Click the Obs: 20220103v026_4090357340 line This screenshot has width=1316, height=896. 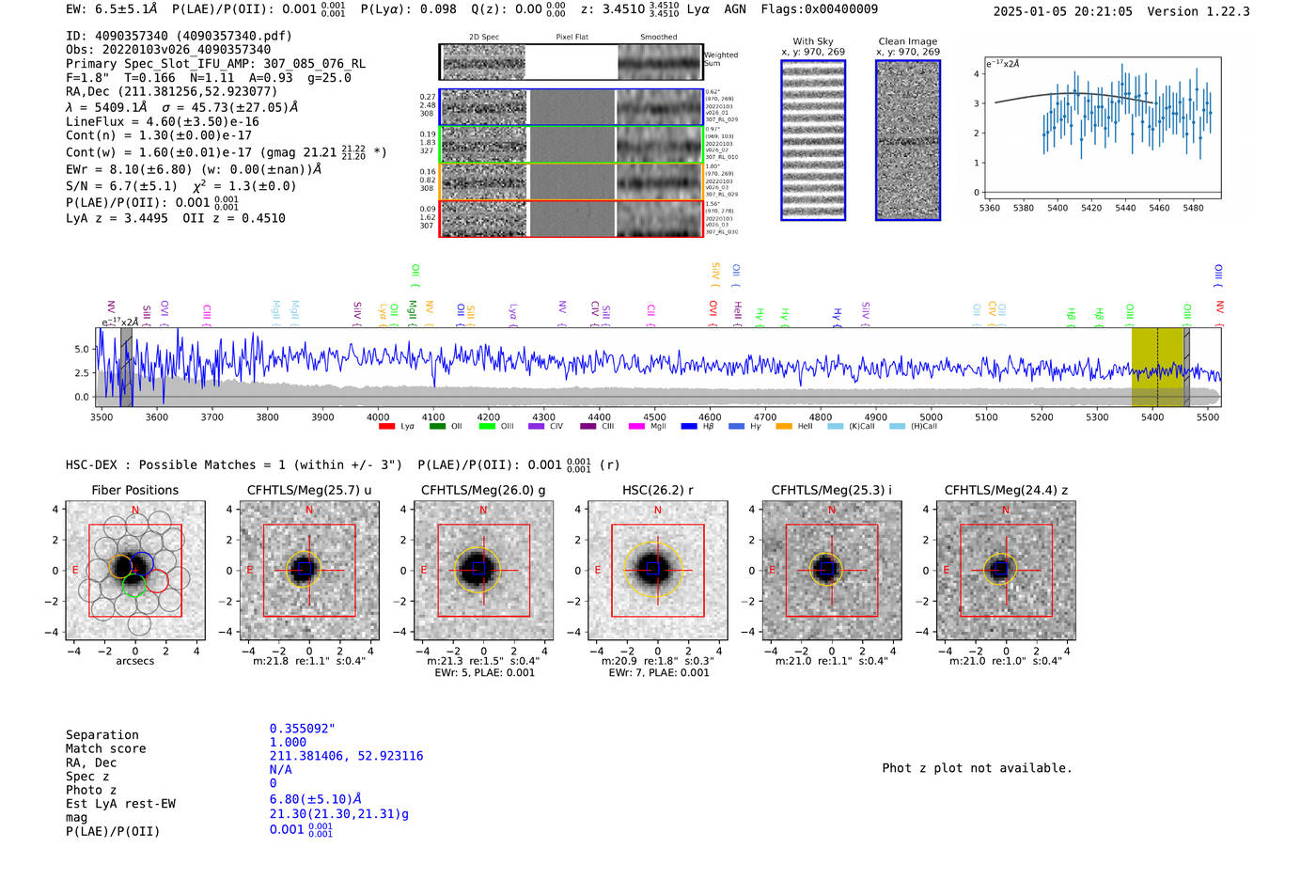point(168,50)
